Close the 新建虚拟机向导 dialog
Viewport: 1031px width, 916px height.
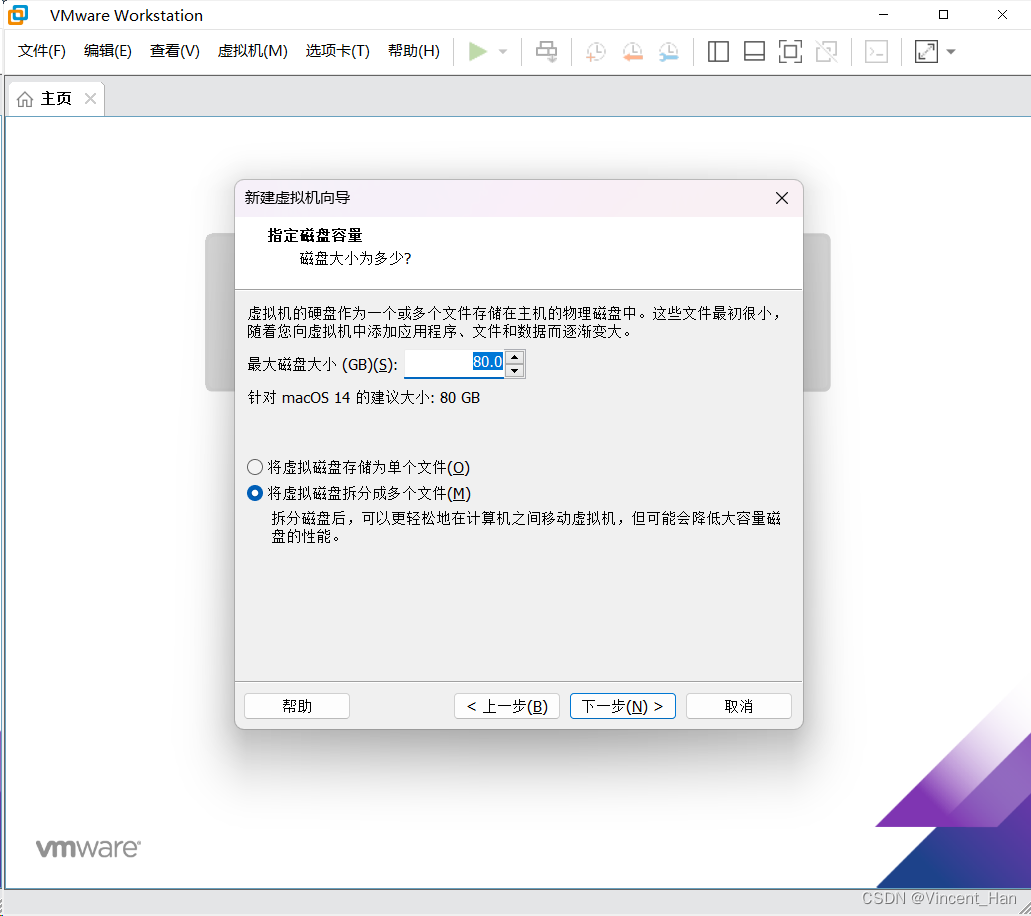point(782,198)
